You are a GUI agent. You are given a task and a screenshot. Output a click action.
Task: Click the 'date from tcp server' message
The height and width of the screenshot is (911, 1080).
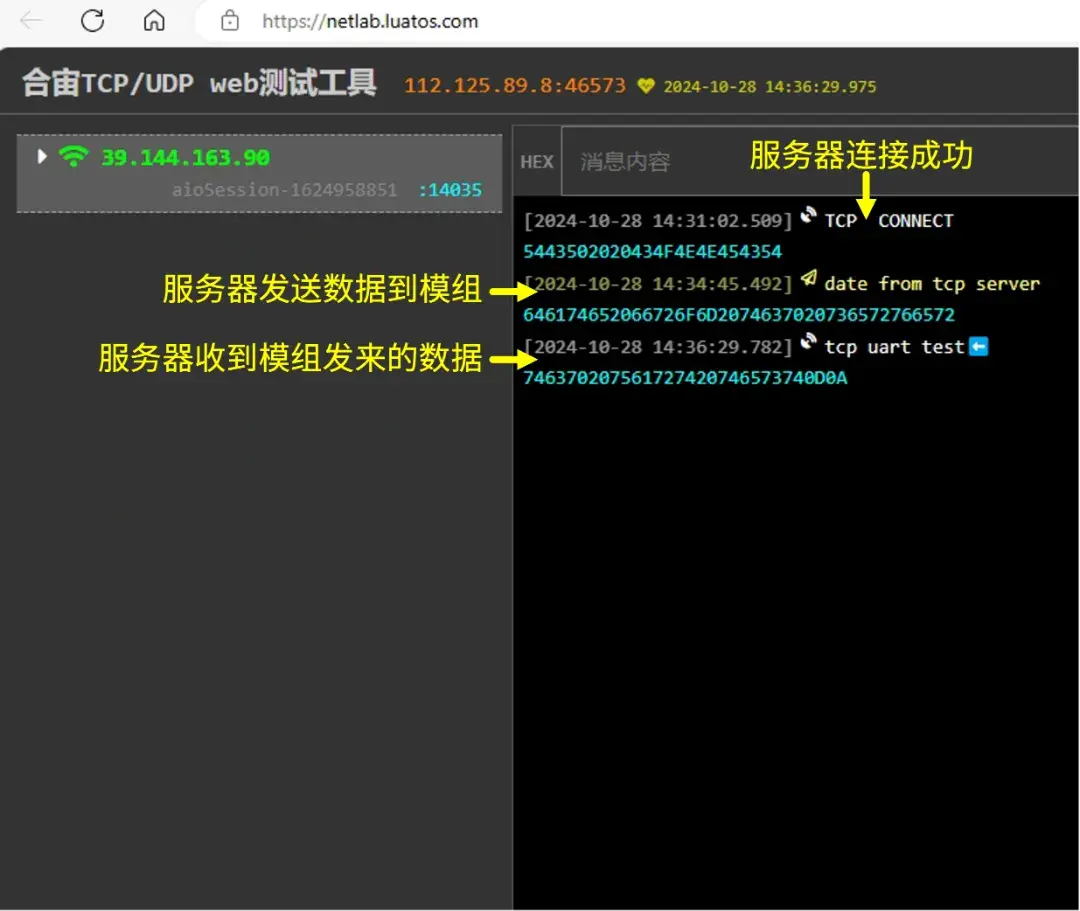[932, 284]
